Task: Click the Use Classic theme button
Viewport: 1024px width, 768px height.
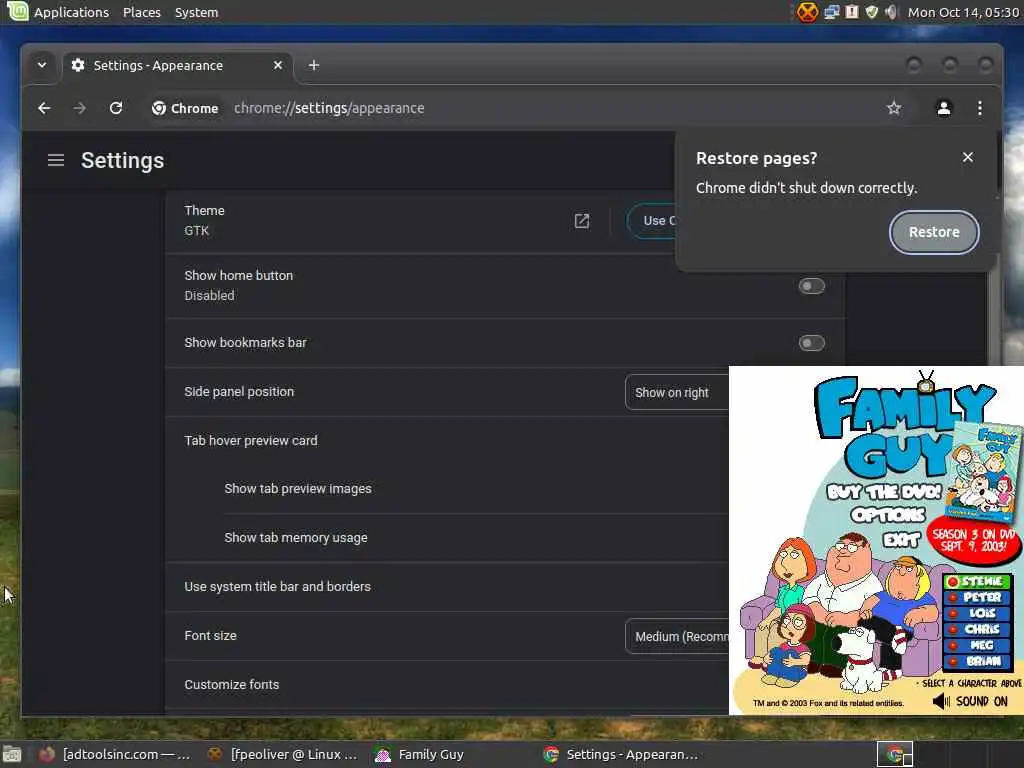Action: click(x=652, y=221)
